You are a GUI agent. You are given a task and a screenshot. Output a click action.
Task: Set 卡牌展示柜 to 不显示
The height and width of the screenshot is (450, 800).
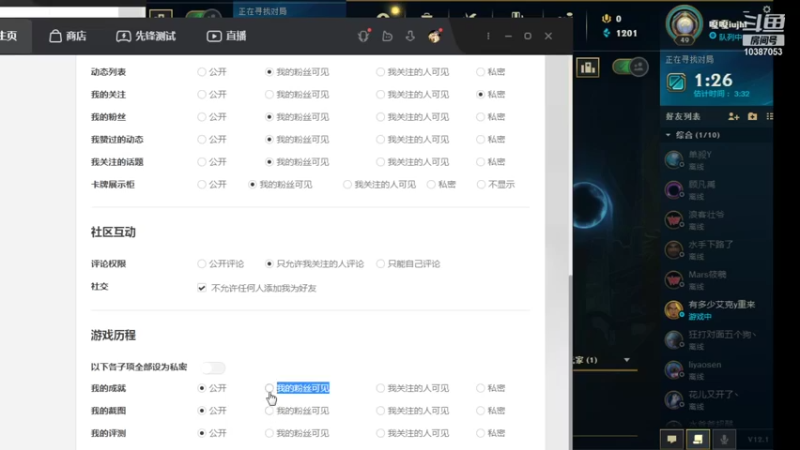coord(481,184)
